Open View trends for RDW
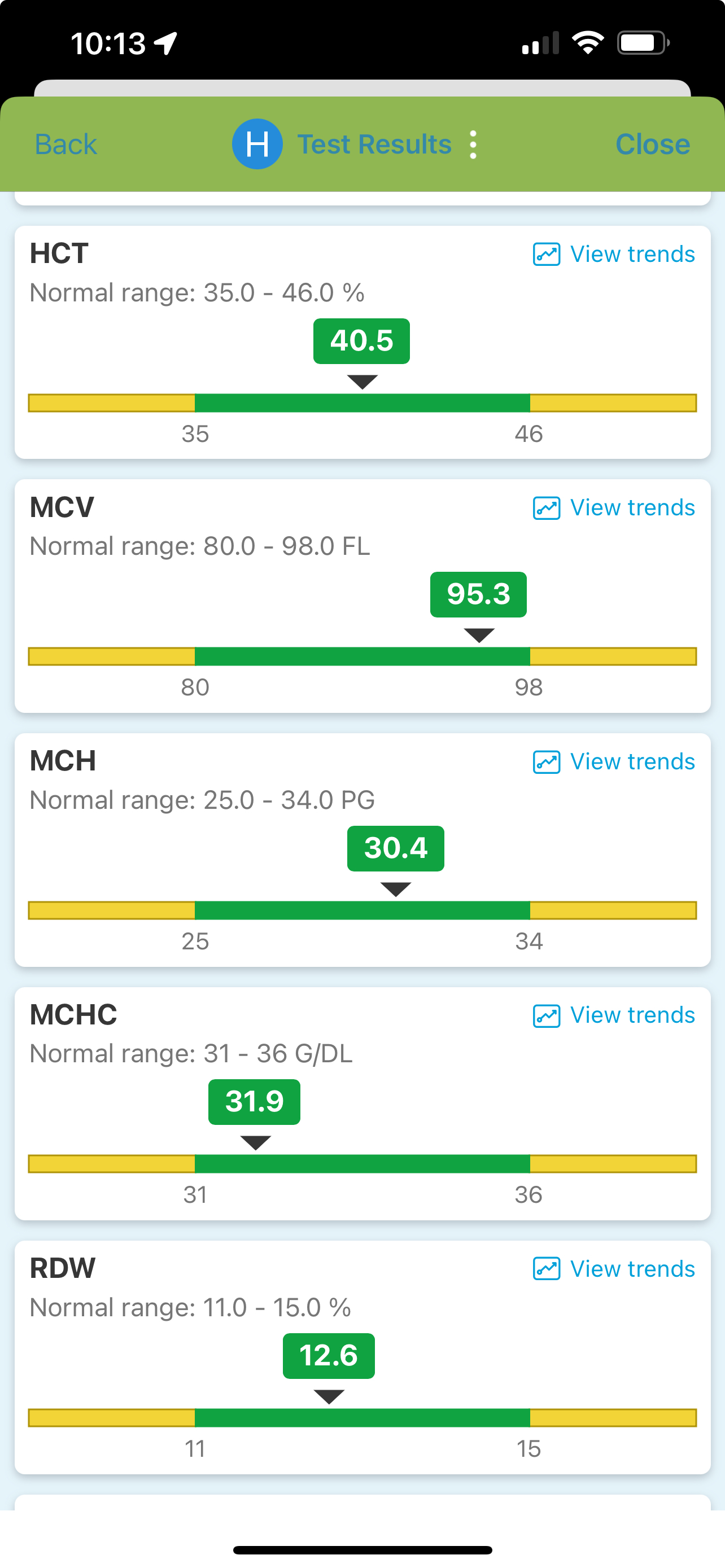Screen dimensions: 725x1568 click(632, 1269)
